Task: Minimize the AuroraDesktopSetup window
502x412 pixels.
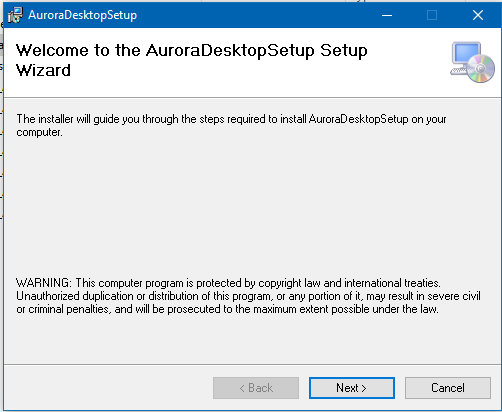Action: [387, 15]
